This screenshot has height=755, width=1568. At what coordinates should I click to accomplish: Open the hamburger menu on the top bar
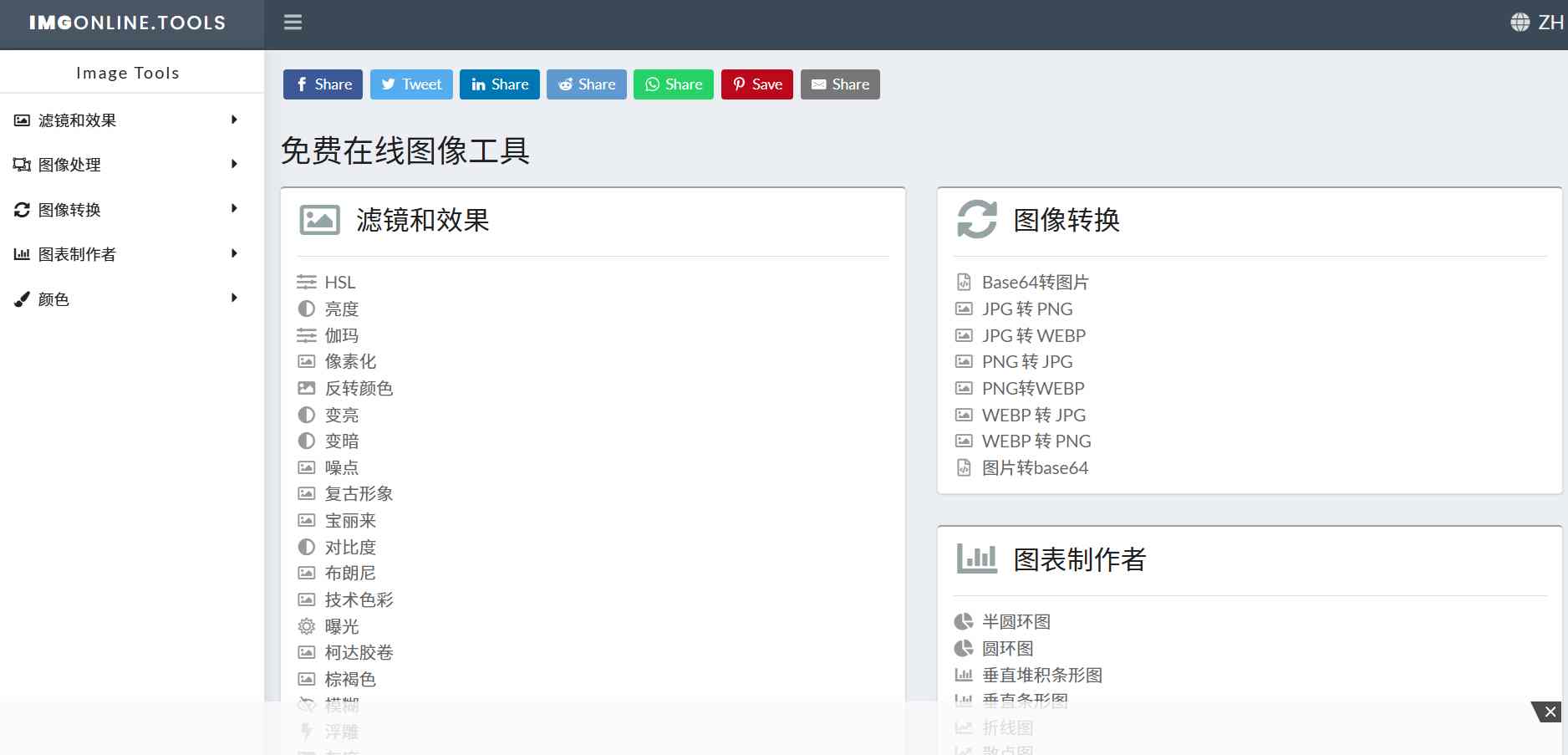293,23
